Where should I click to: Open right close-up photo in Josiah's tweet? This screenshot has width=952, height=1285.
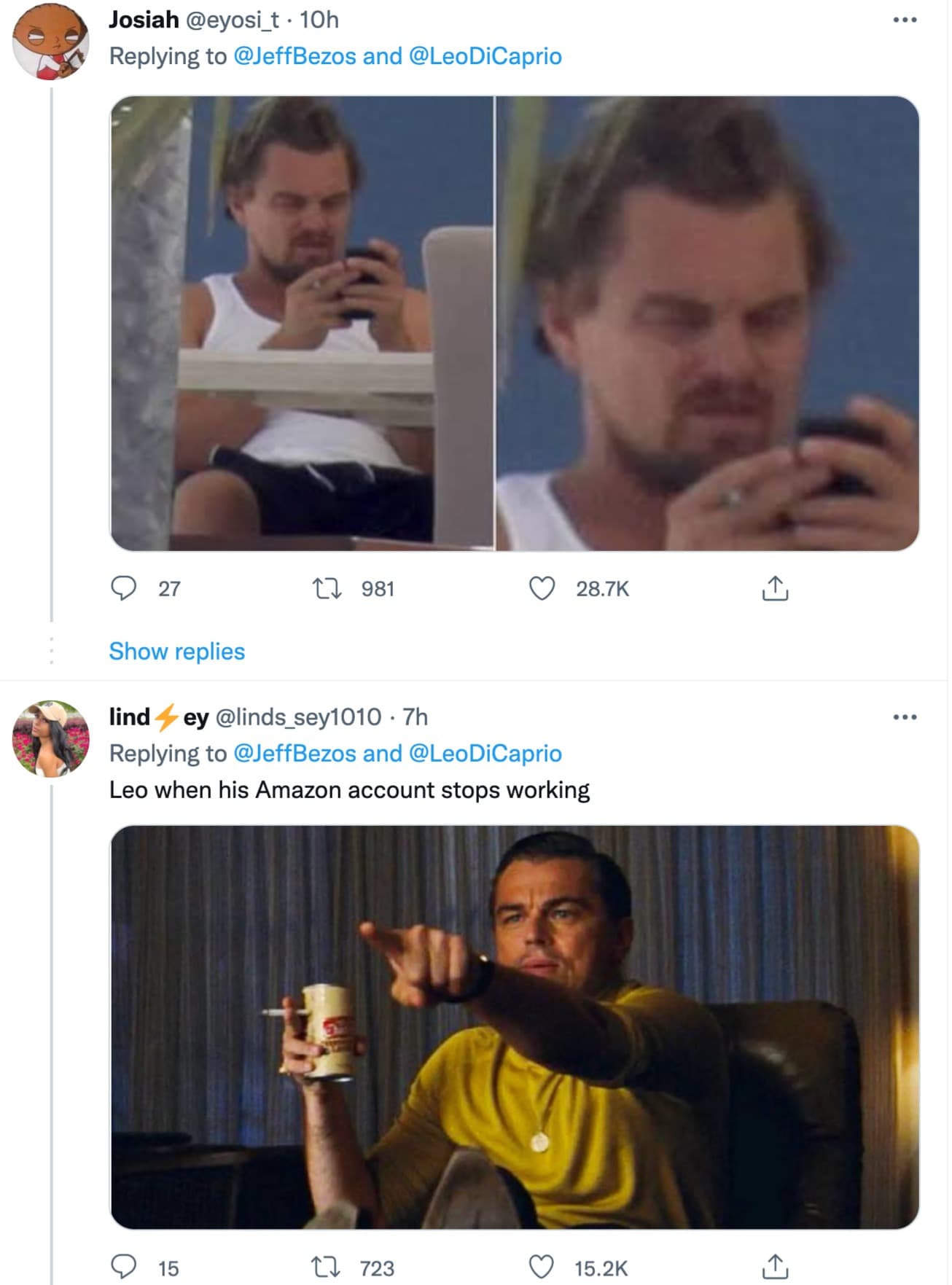[x=708, y=323]
